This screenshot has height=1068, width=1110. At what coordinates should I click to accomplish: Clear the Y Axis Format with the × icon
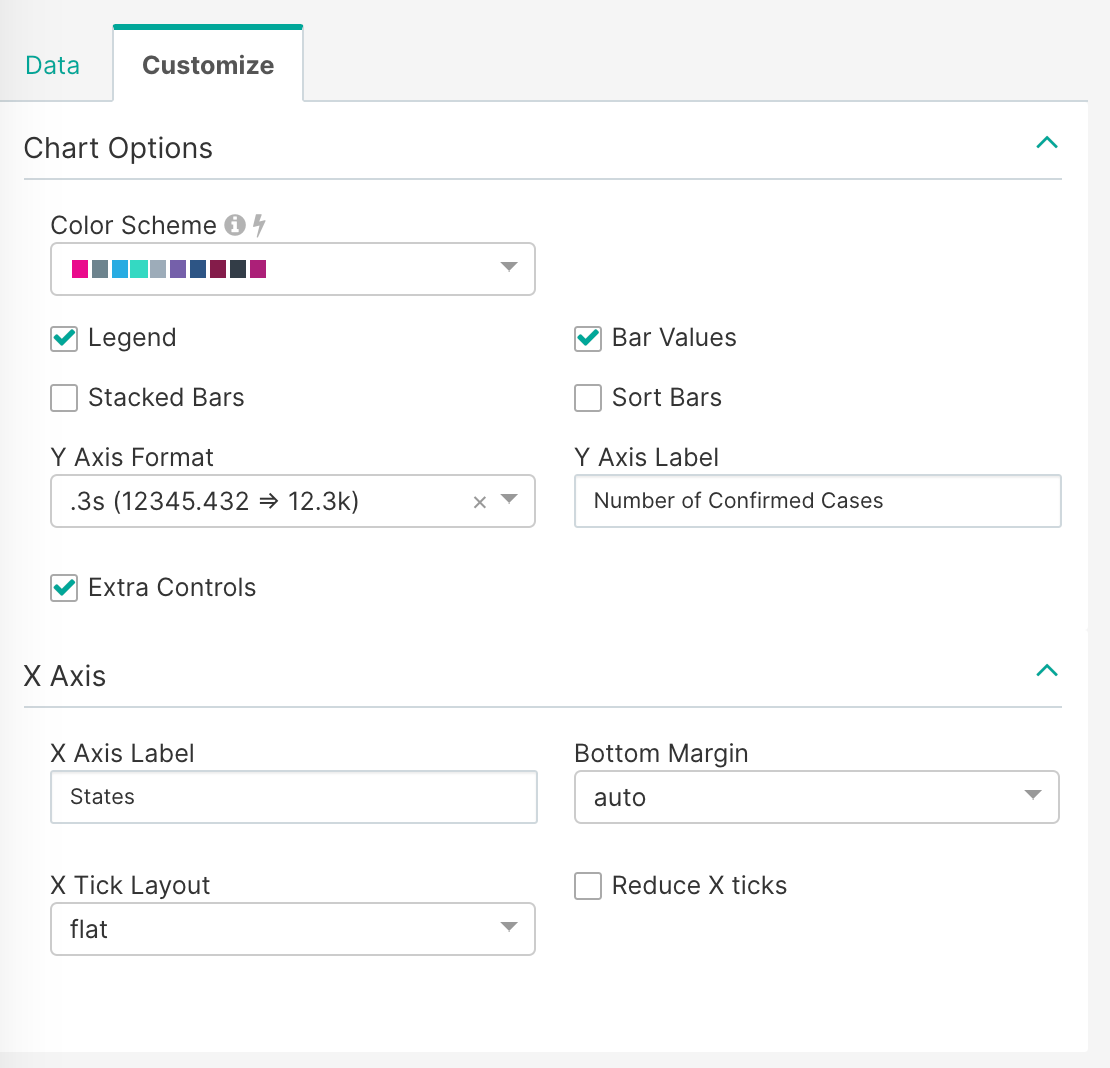click(479, 501)
